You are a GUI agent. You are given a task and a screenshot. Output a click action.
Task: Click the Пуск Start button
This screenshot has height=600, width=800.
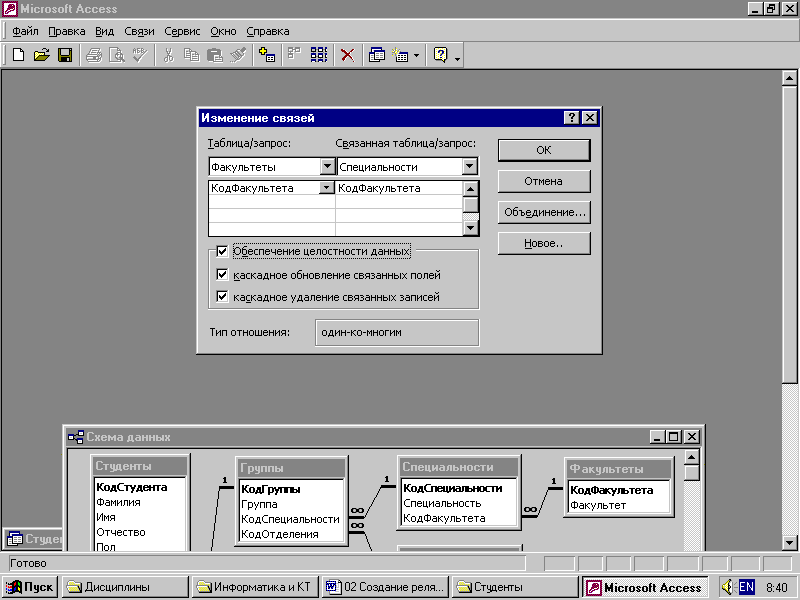tap(30, 587)
